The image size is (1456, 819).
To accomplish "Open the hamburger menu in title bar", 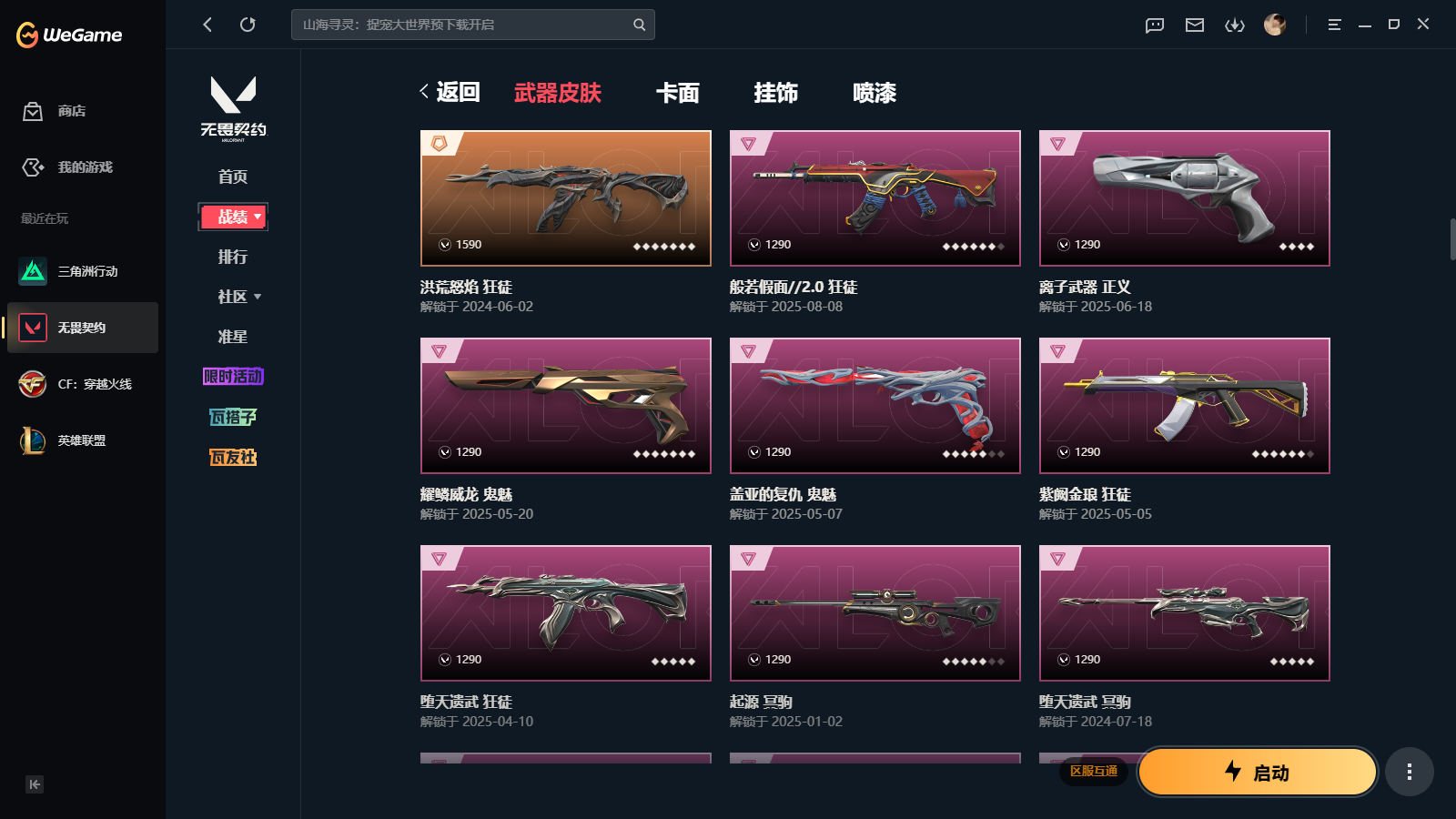I will 1334,25.
